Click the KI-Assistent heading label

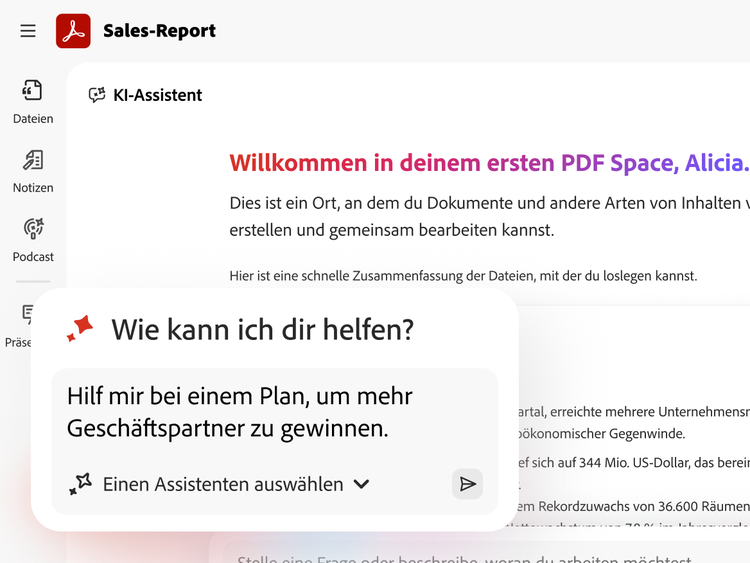tap(157, 95)
